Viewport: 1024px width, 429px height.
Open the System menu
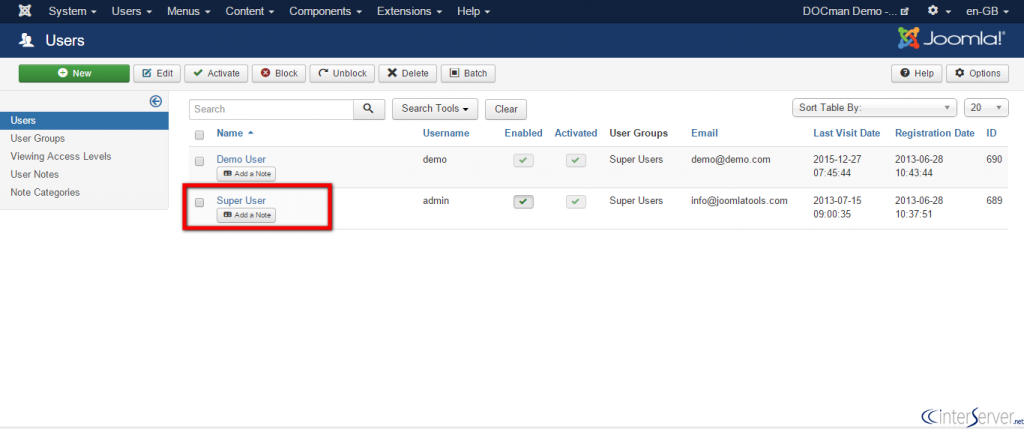72,11
